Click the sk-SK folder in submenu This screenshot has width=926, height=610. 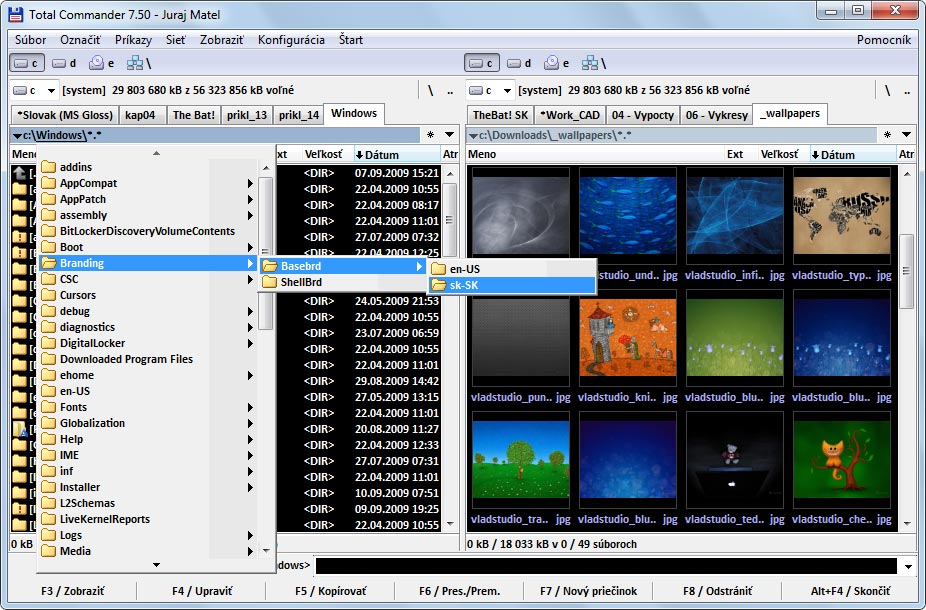click(x=511, y=285)
